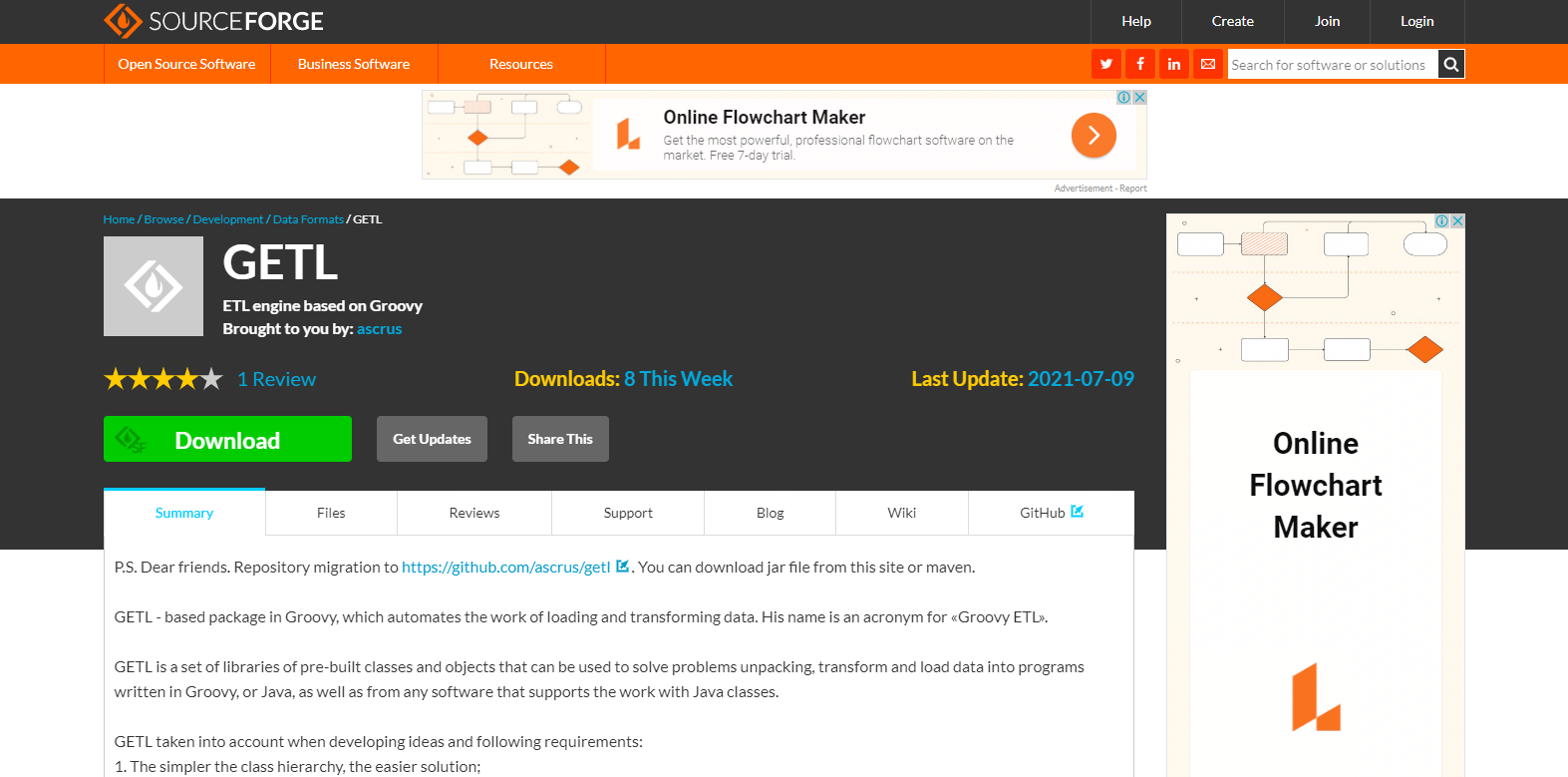Click the SourceForge logo in header
The height and width of the screenshot is (777, 1568).
point(213,21)
